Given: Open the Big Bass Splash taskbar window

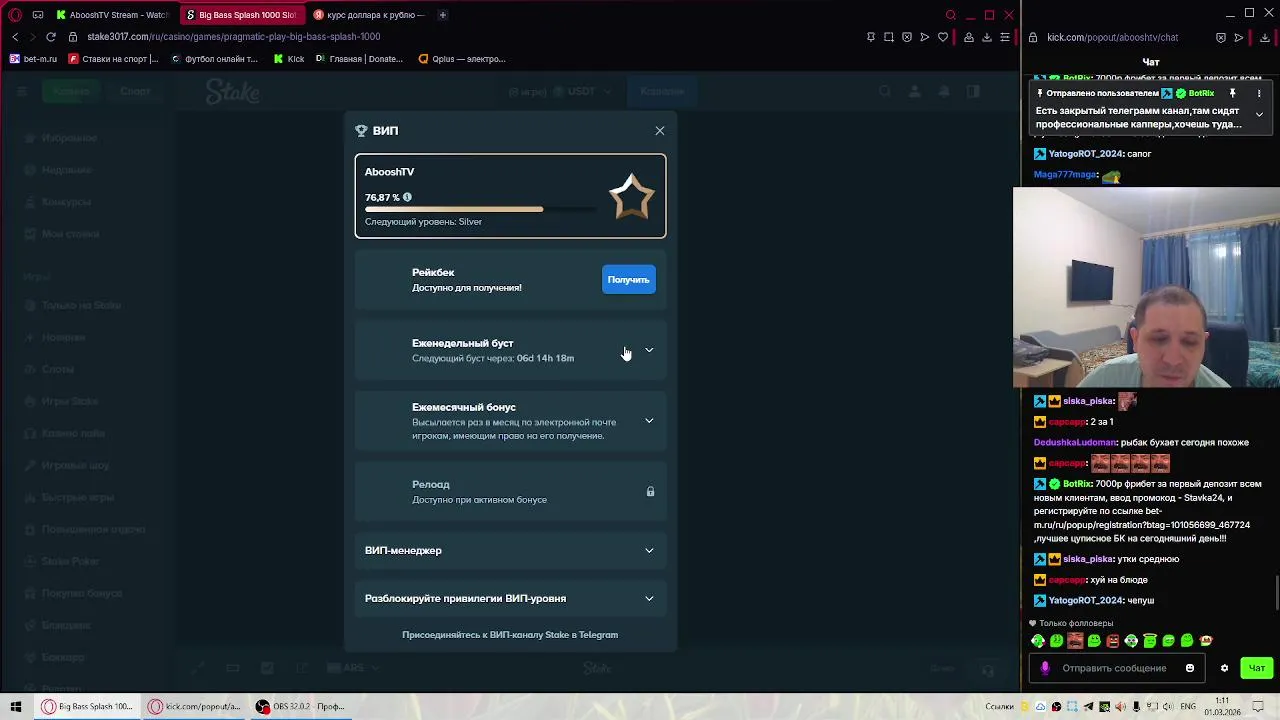Looking at the screenshot, I should [87, 707].
